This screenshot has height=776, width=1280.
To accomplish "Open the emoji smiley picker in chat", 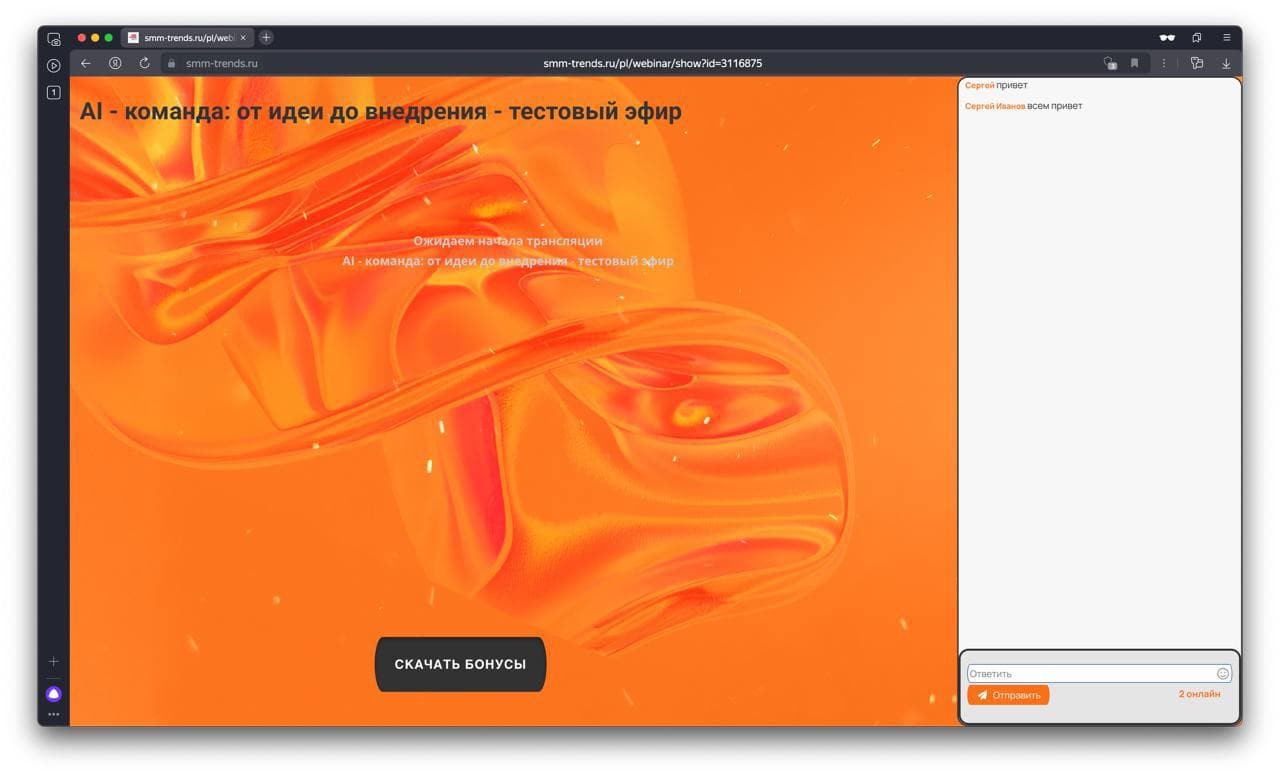I will click(1223, 674).
